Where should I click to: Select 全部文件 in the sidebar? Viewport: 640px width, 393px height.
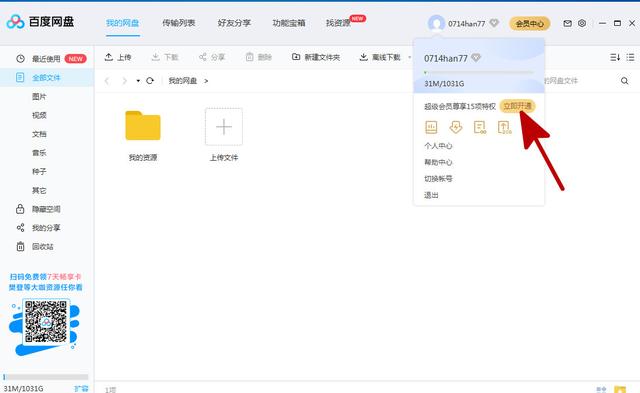point(46,78)
